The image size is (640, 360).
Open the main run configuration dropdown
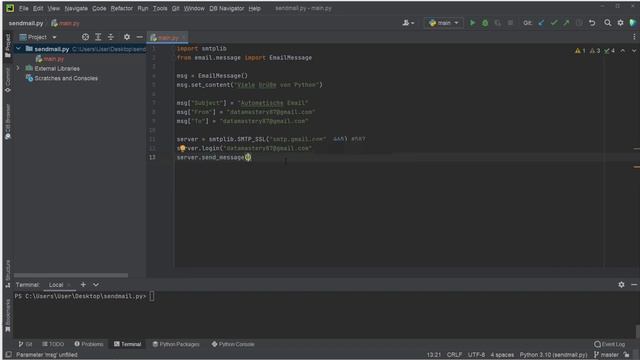click(x=444, y=23)
